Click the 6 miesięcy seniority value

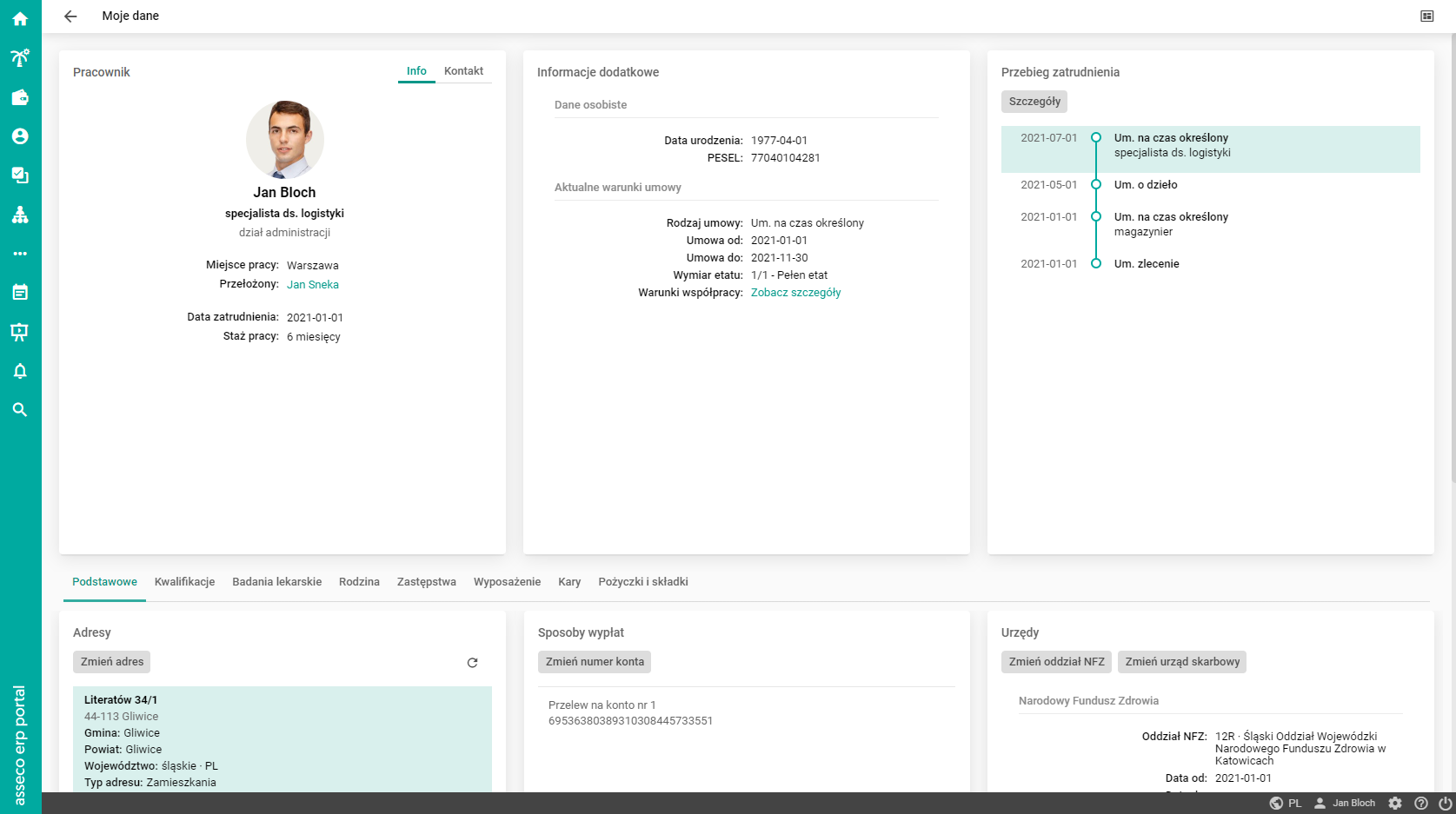tap(314, 337)
